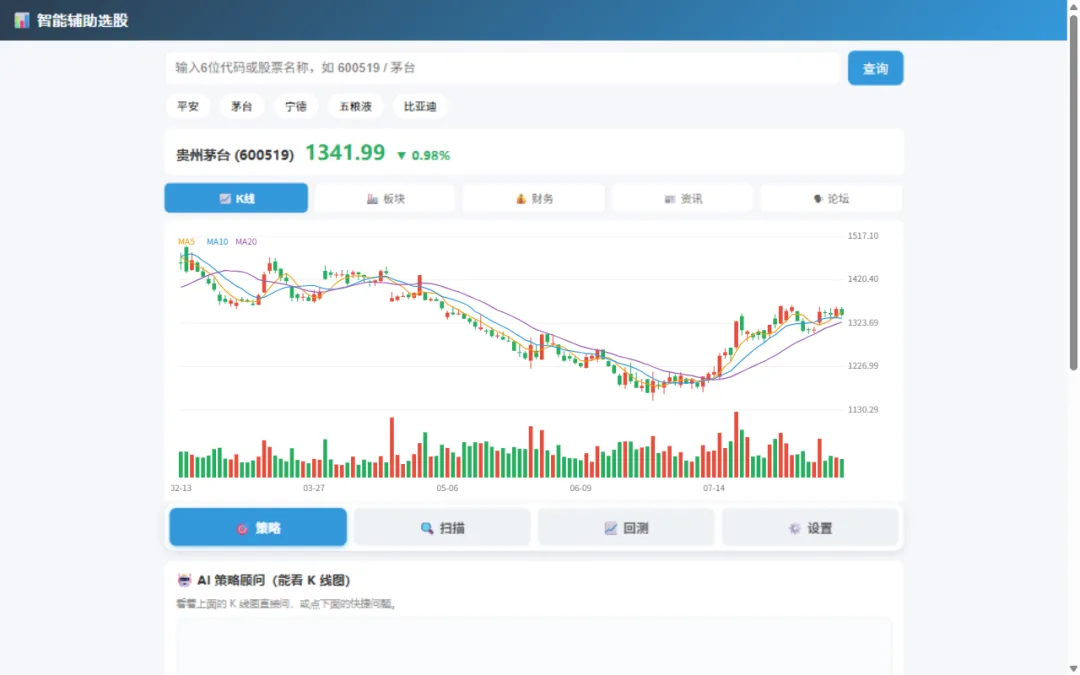Select the 平安 quick chip
This screenshot has width=1080, height=675.
[188, 106]
